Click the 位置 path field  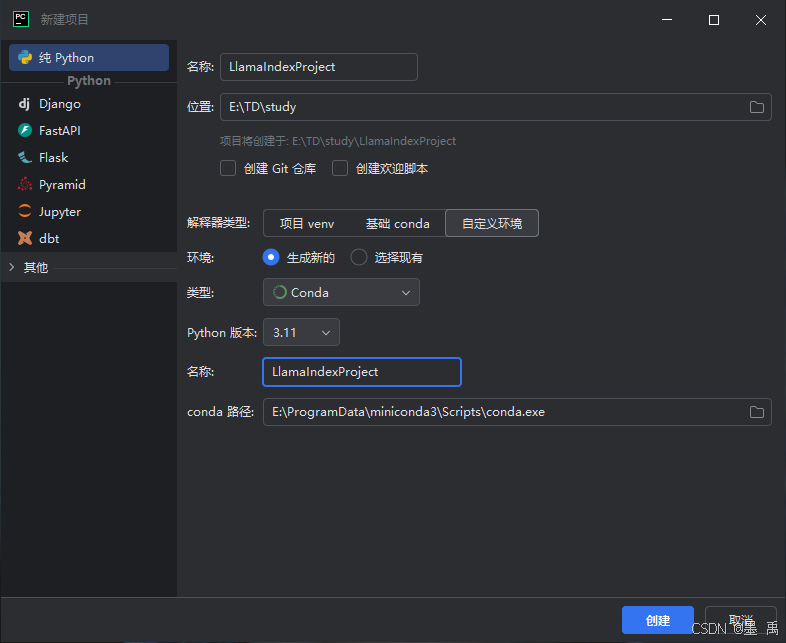[495, 107]
